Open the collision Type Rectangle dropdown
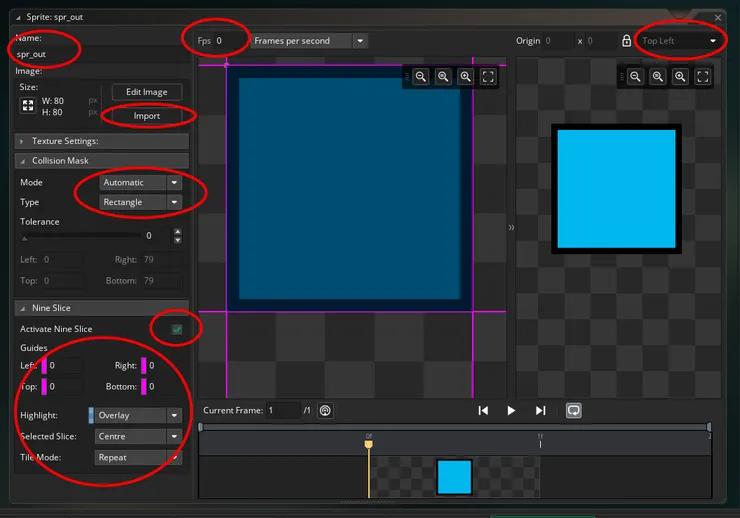 tap(141, 202)
